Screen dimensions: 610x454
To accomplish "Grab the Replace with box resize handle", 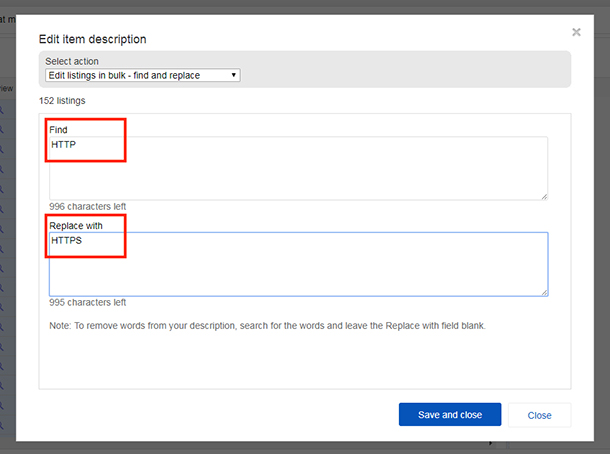I will 544,293.
